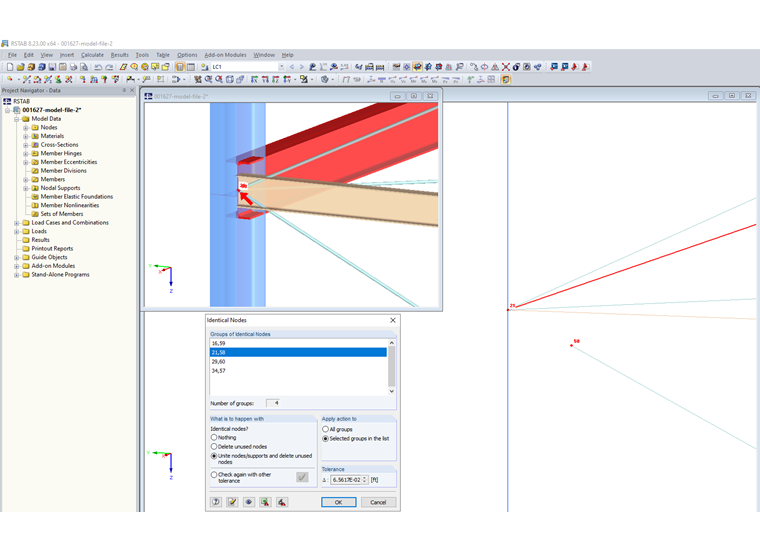The image size is (760, 550).
Task: Click the highlighted show-rendering toolbar icon
Action: coord(417,67)
